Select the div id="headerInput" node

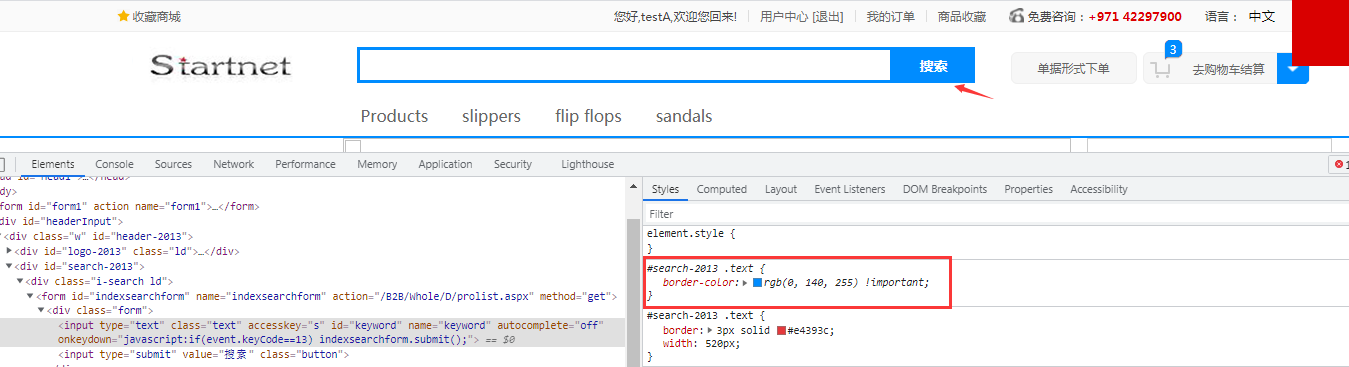(x=61, y=221)
